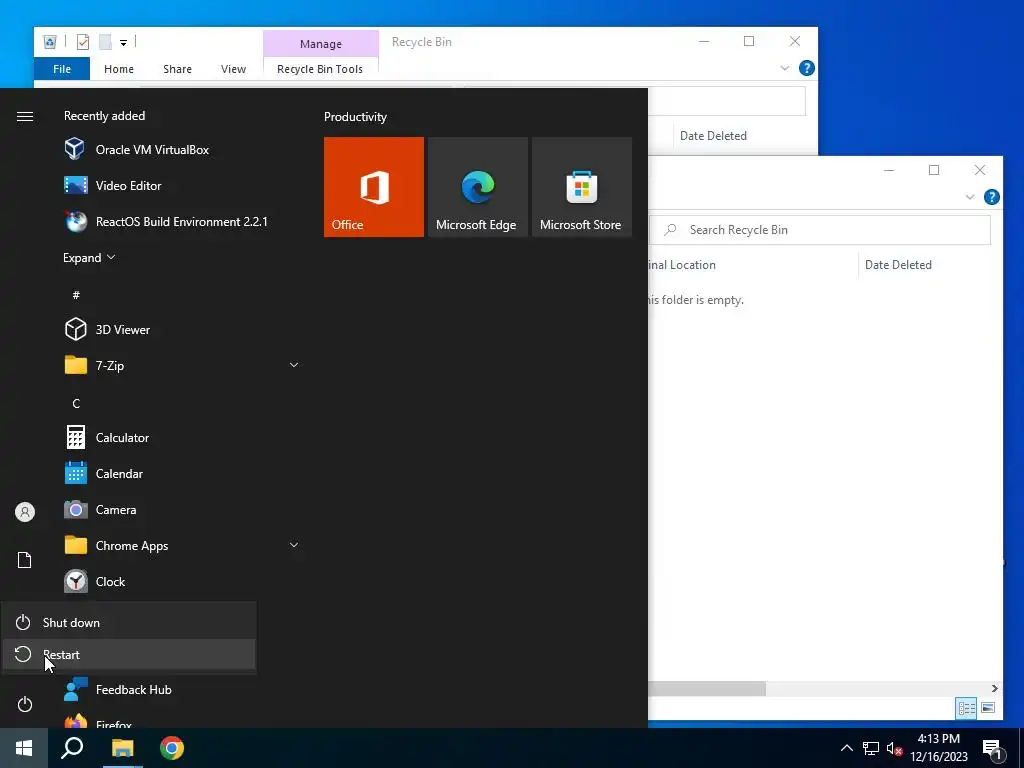Switch to details view button

967,708
